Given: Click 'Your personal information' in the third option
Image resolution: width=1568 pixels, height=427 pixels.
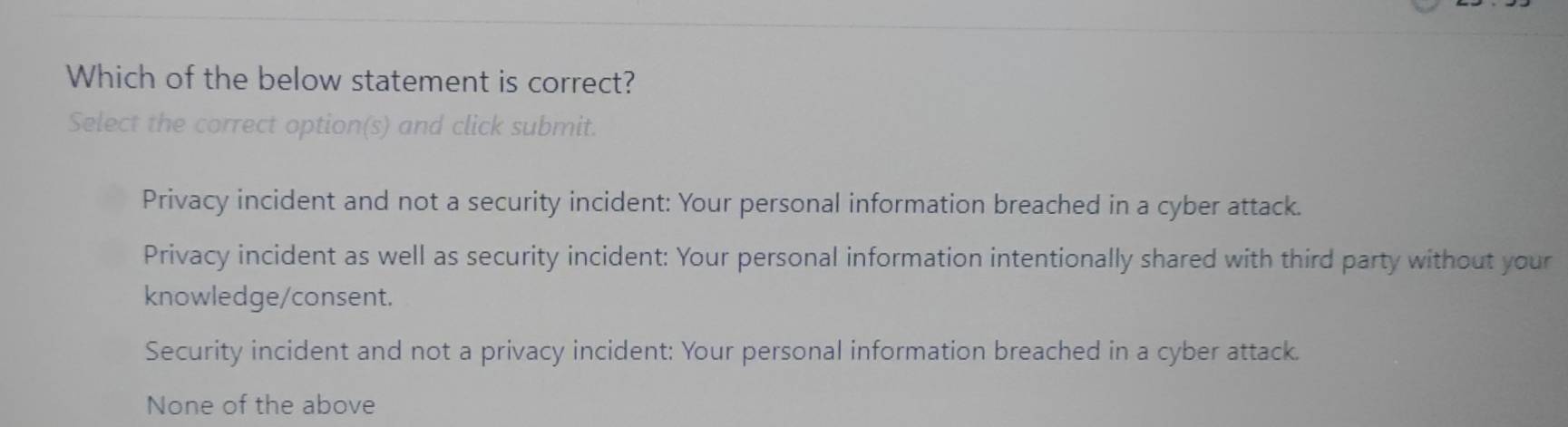Looking at the screenshot, I should [x=833, y=351].
